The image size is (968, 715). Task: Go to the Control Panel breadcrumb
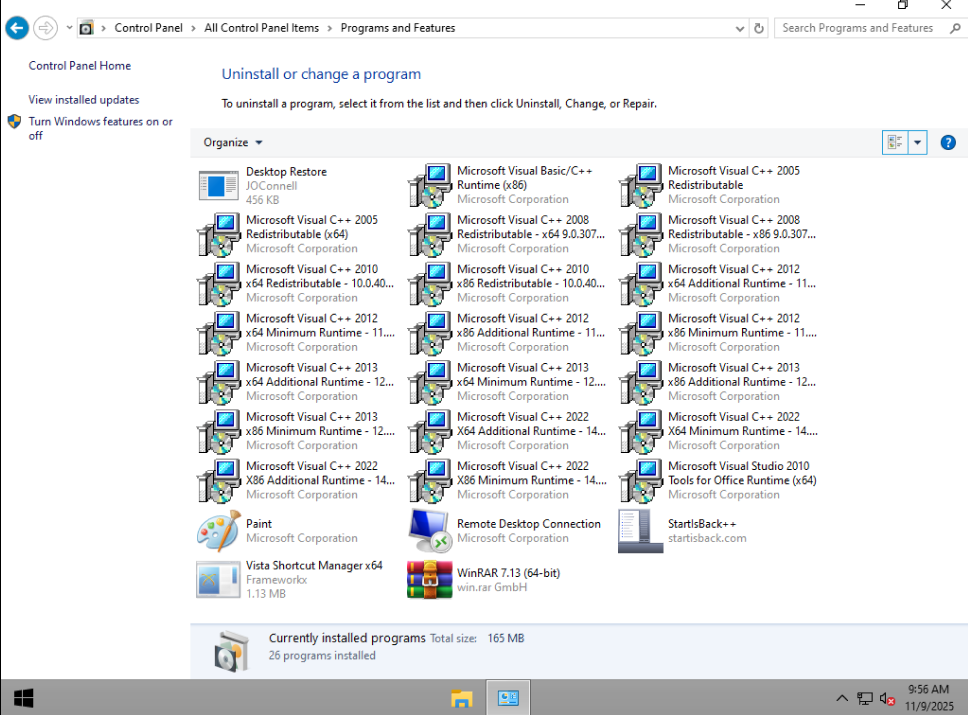[148, 28]
